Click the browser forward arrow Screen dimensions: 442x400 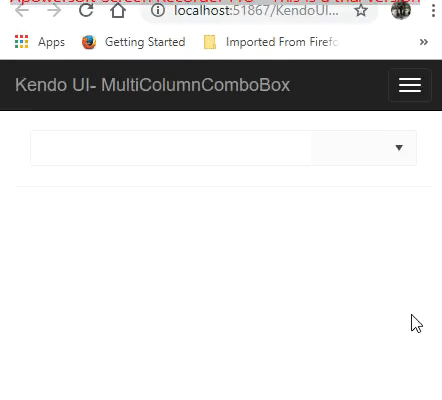[x=54, y=10]
